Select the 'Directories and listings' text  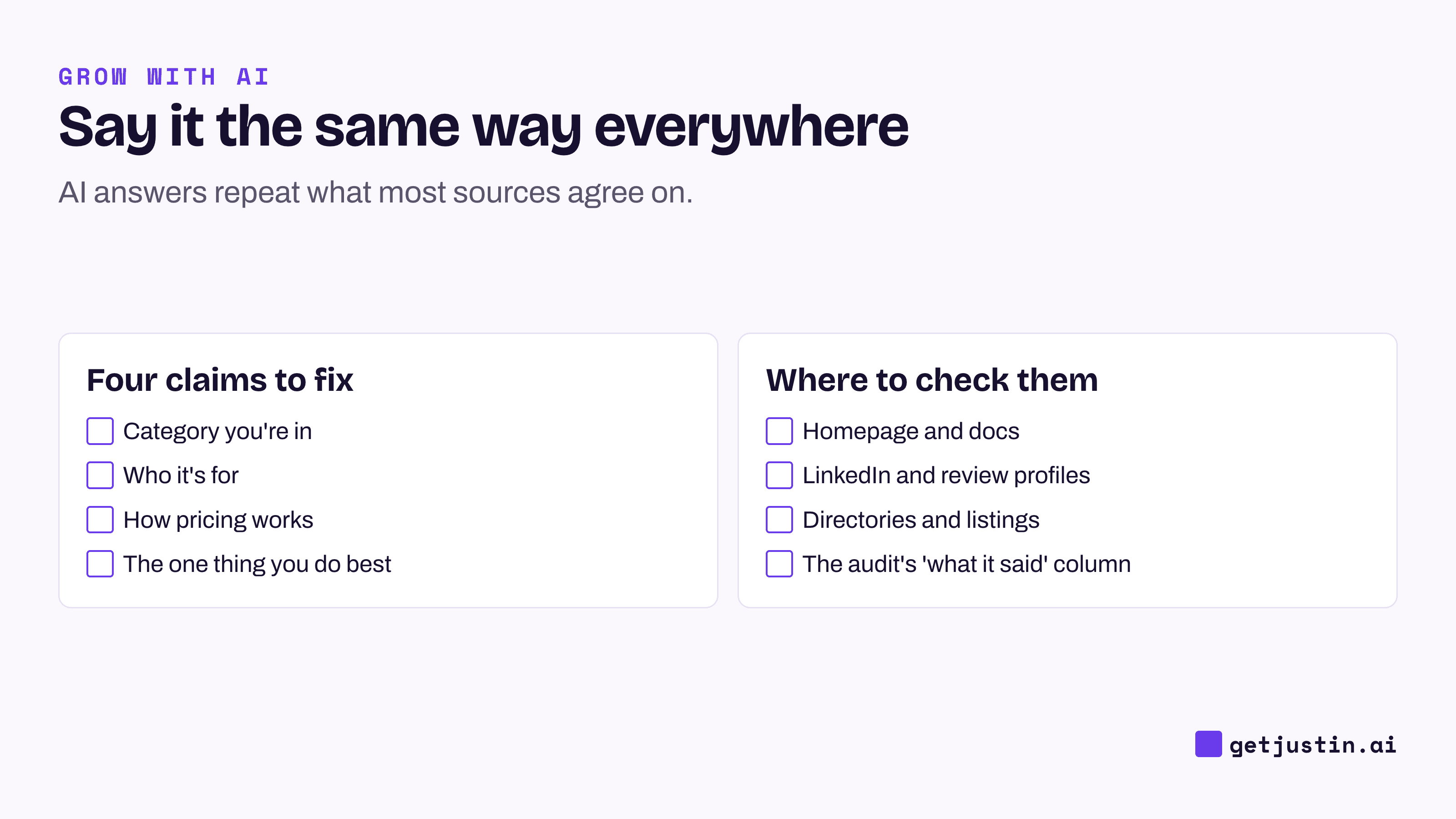pos(921,520)
